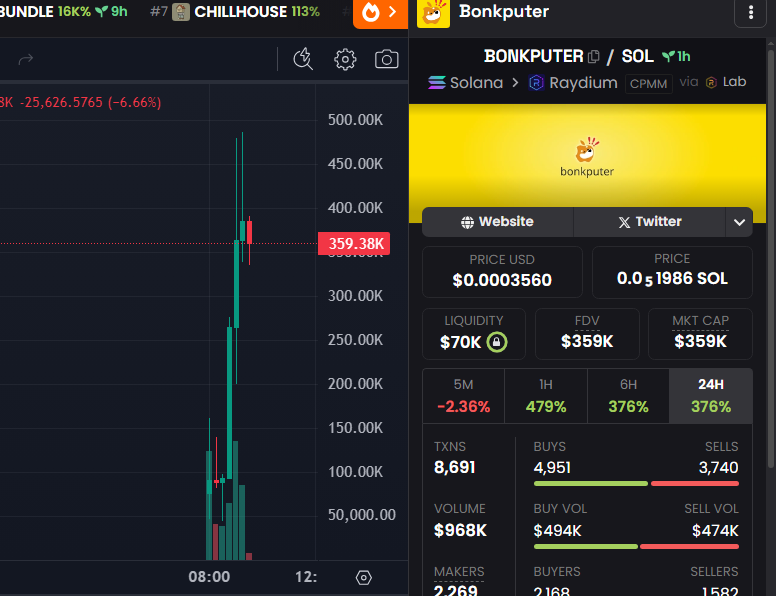Viewport: 776px width, 596px height.
Task: Click the CHILLHOUSE 113% ticker item
Action: (x=236, y=12)
